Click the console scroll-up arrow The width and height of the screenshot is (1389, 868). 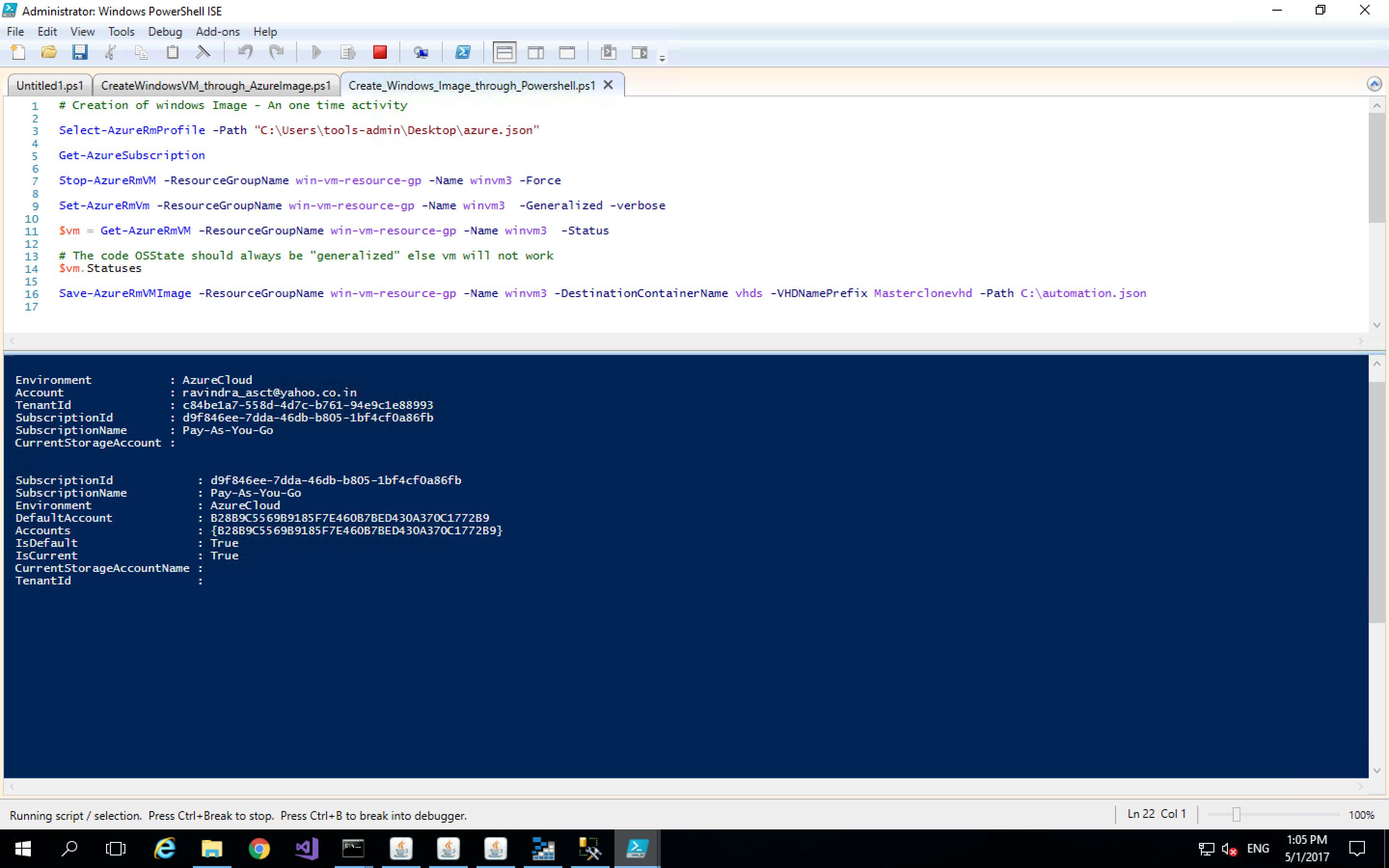1376,364
